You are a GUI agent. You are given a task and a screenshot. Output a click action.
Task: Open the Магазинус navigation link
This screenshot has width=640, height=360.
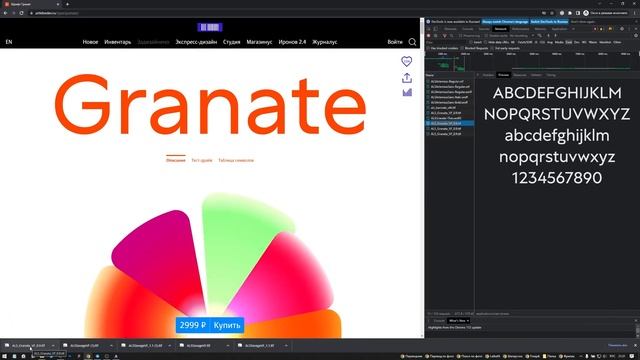point(259,42)
